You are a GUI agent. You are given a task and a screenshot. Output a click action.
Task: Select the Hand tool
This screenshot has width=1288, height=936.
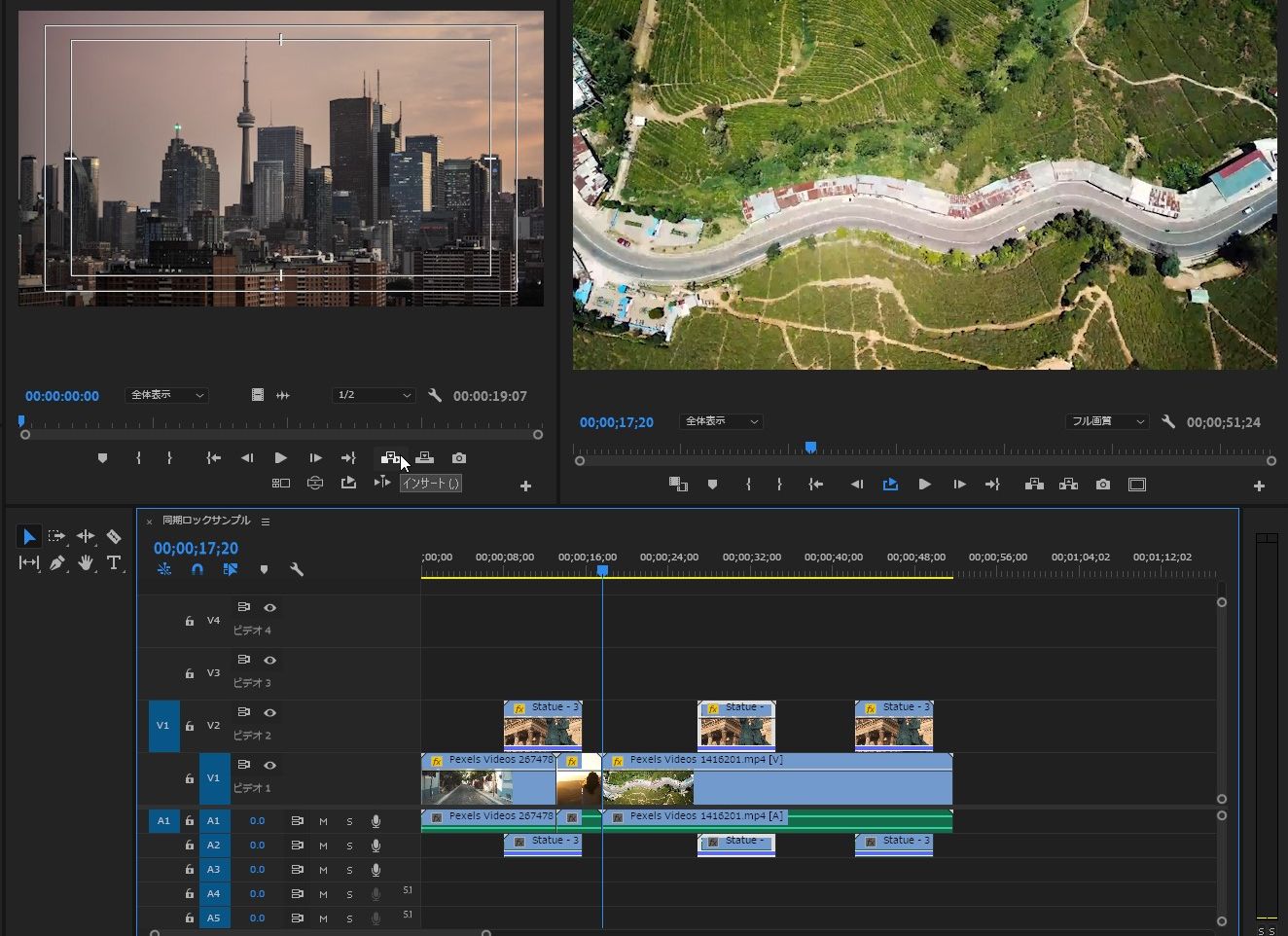click(87, 562)
